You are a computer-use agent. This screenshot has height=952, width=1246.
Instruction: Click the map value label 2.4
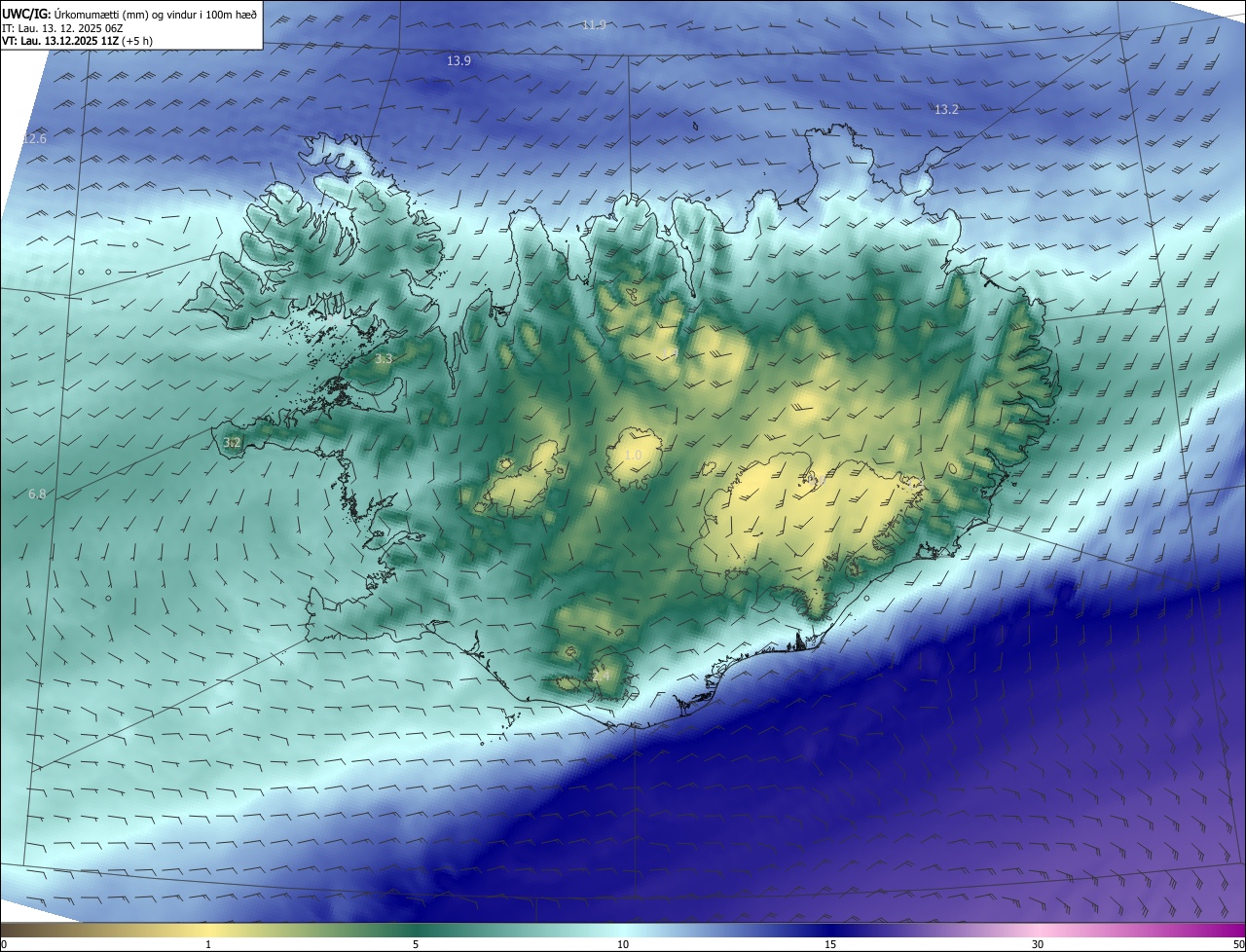(x=600, y=675)
